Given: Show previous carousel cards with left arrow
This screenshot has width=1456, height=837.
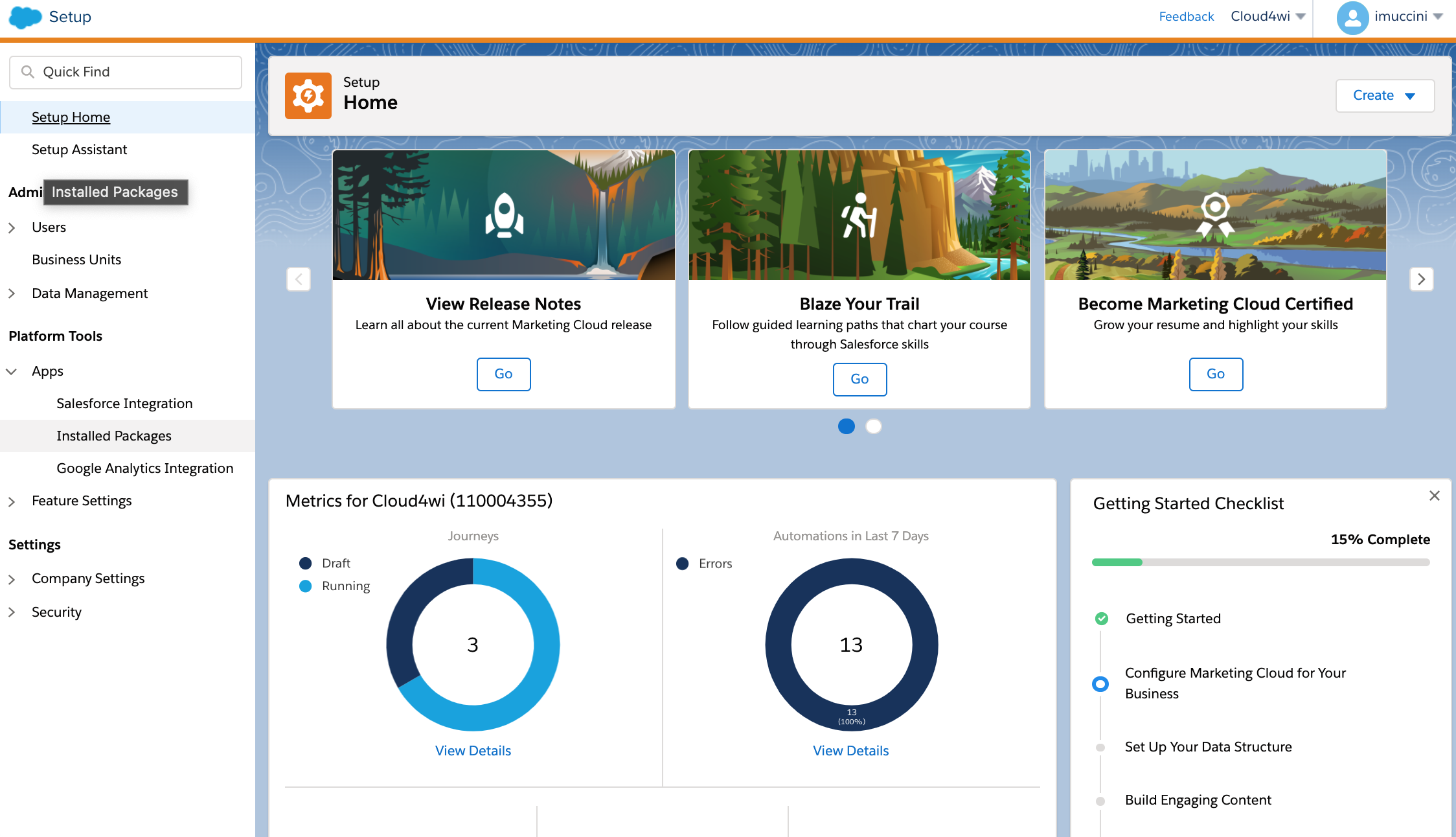Looking at the screenshot, I should tap(299, 279).
